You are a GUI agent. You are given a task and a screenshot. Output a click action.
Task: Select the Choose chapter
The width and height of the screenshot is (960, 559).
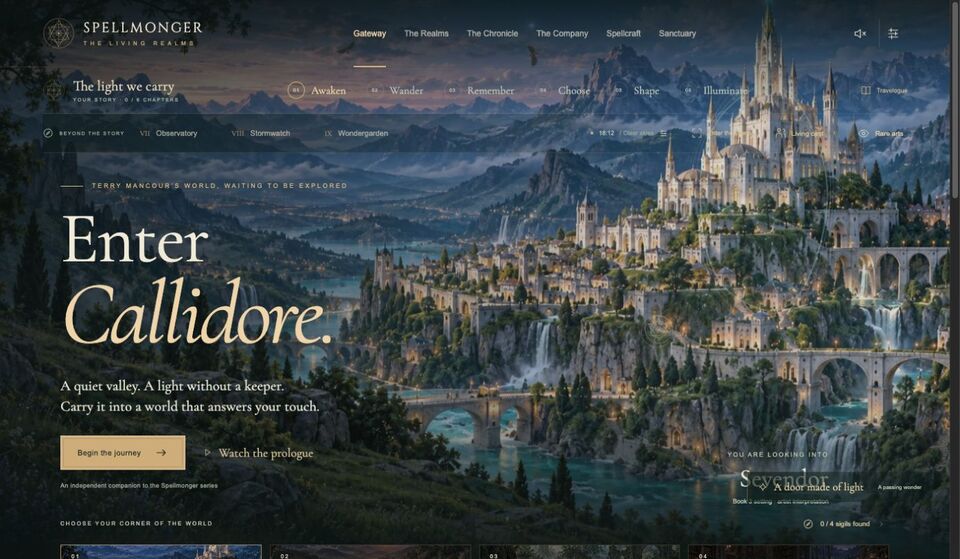(563, 91)
